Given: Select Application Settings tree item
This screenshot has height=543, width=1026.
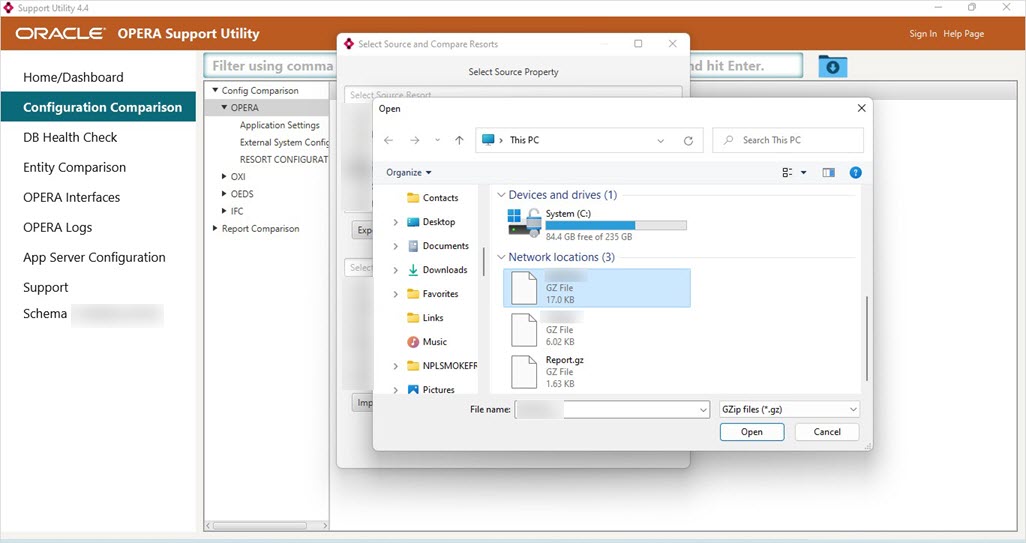Looking at the screenshot, I should 279,125.
